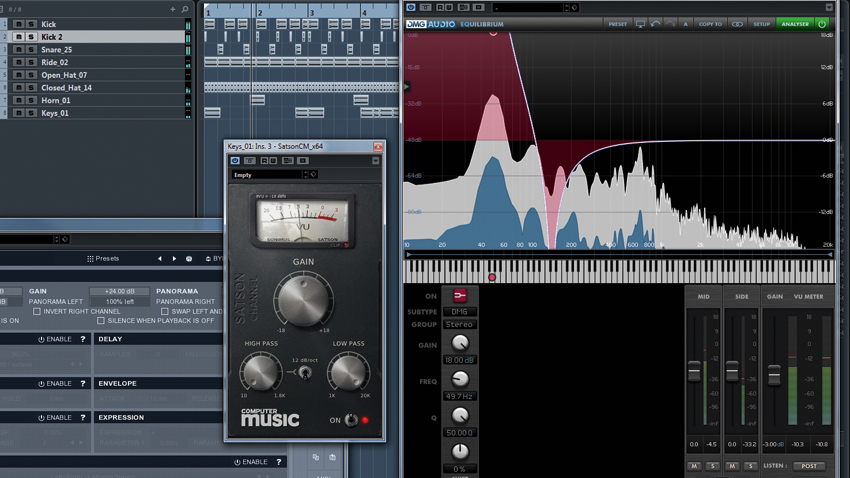Select the EQ band node on curve top

pos(493,33)
